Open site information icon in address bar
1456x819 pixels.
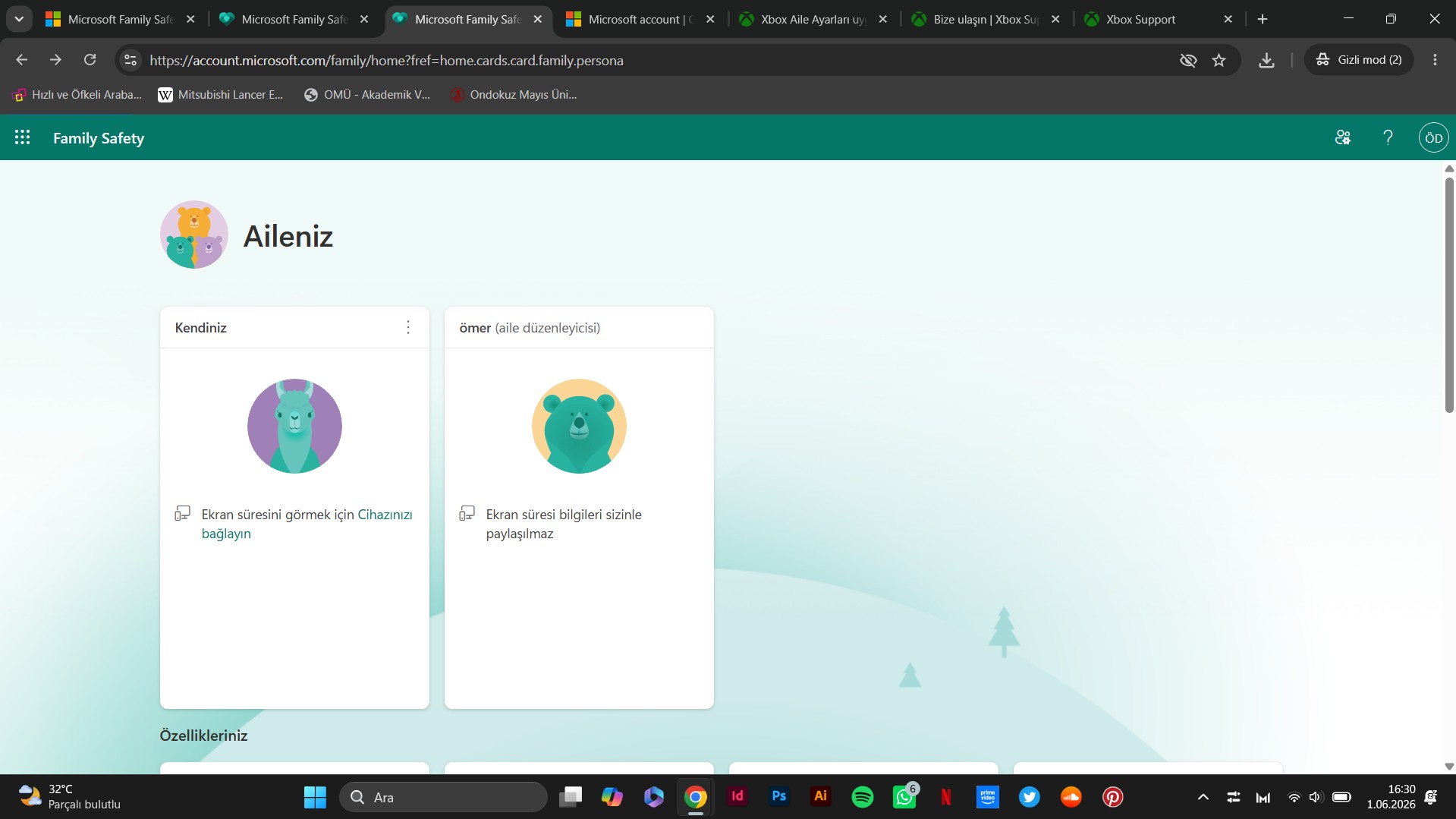131,60
